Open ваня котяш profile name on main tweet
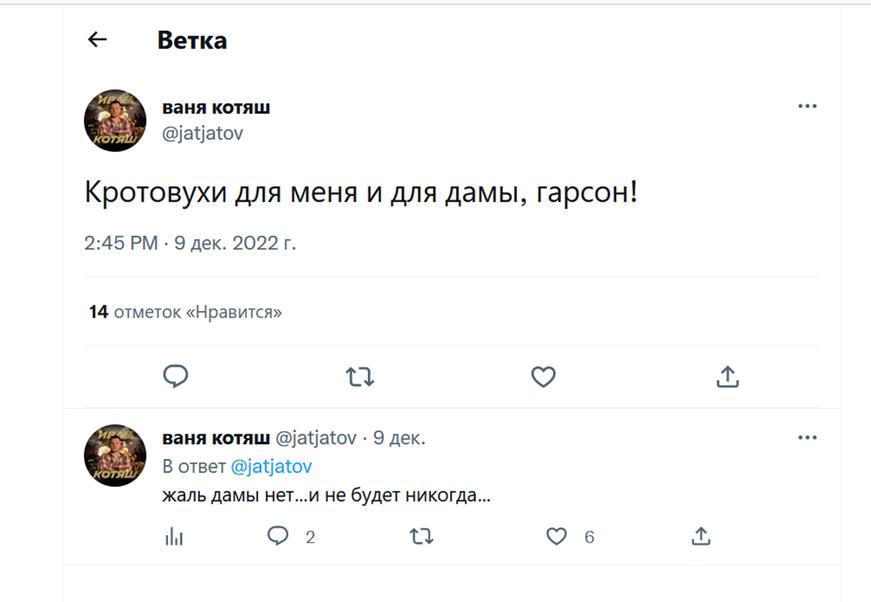871x602 pixels. (x=216, y=107)
